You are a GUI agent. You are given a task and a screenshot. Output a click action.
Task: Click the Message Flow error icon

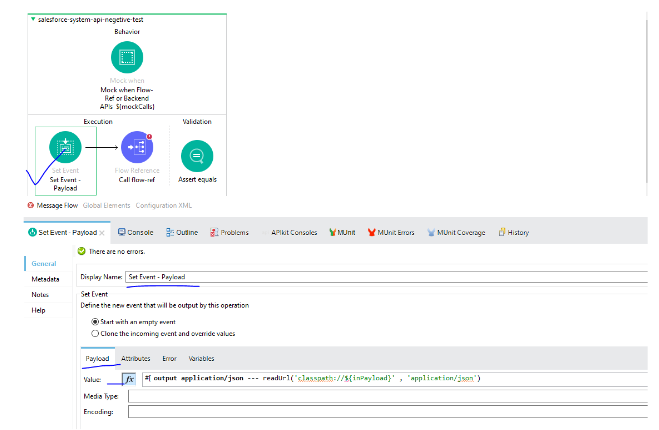click(31, 205)
